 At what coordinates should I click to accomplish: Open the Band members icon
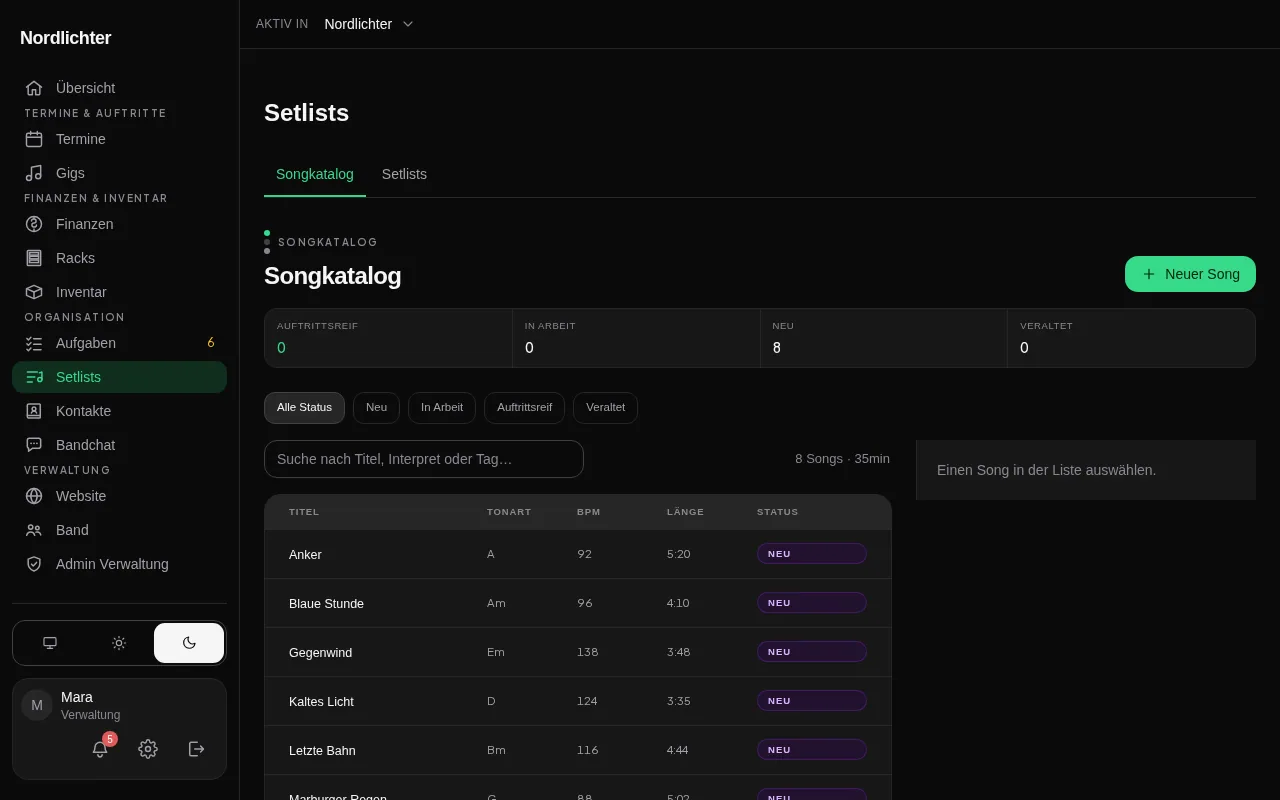[x=34, y=530]
